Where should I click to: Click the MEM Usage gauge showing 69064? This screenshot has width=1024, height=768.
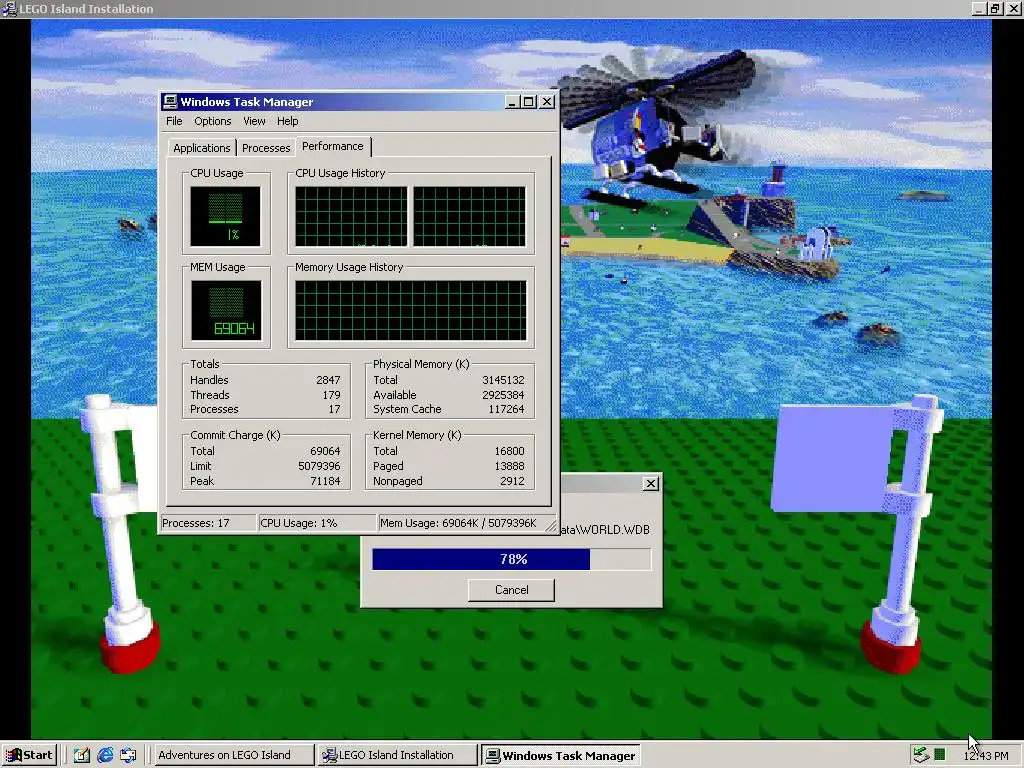(x=226, y=311)
